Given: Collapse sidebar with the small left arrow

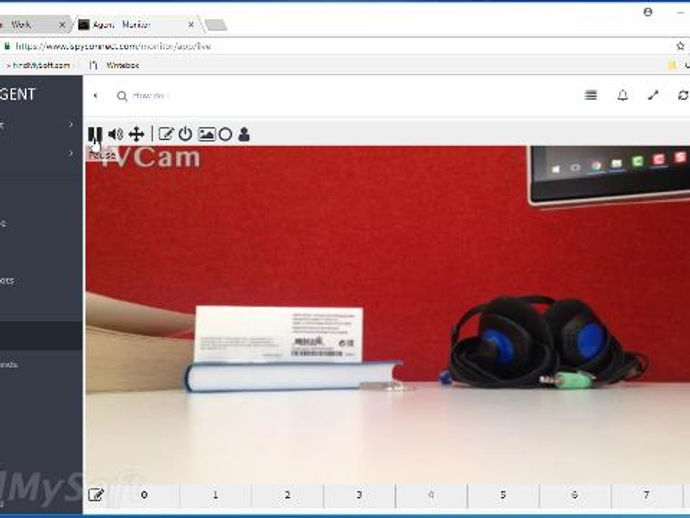Looking at the screenshot, I should [95, 95].
